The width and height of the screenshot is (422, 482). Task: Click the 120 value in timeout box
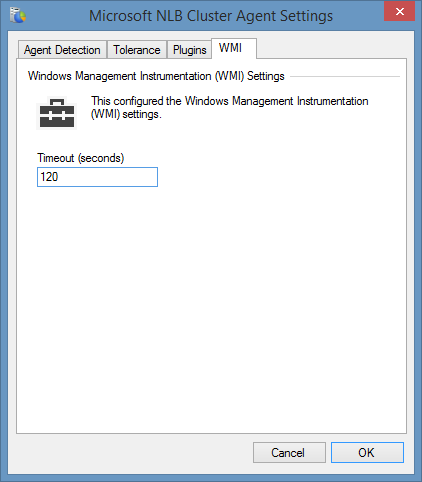[x=49, y=177]
